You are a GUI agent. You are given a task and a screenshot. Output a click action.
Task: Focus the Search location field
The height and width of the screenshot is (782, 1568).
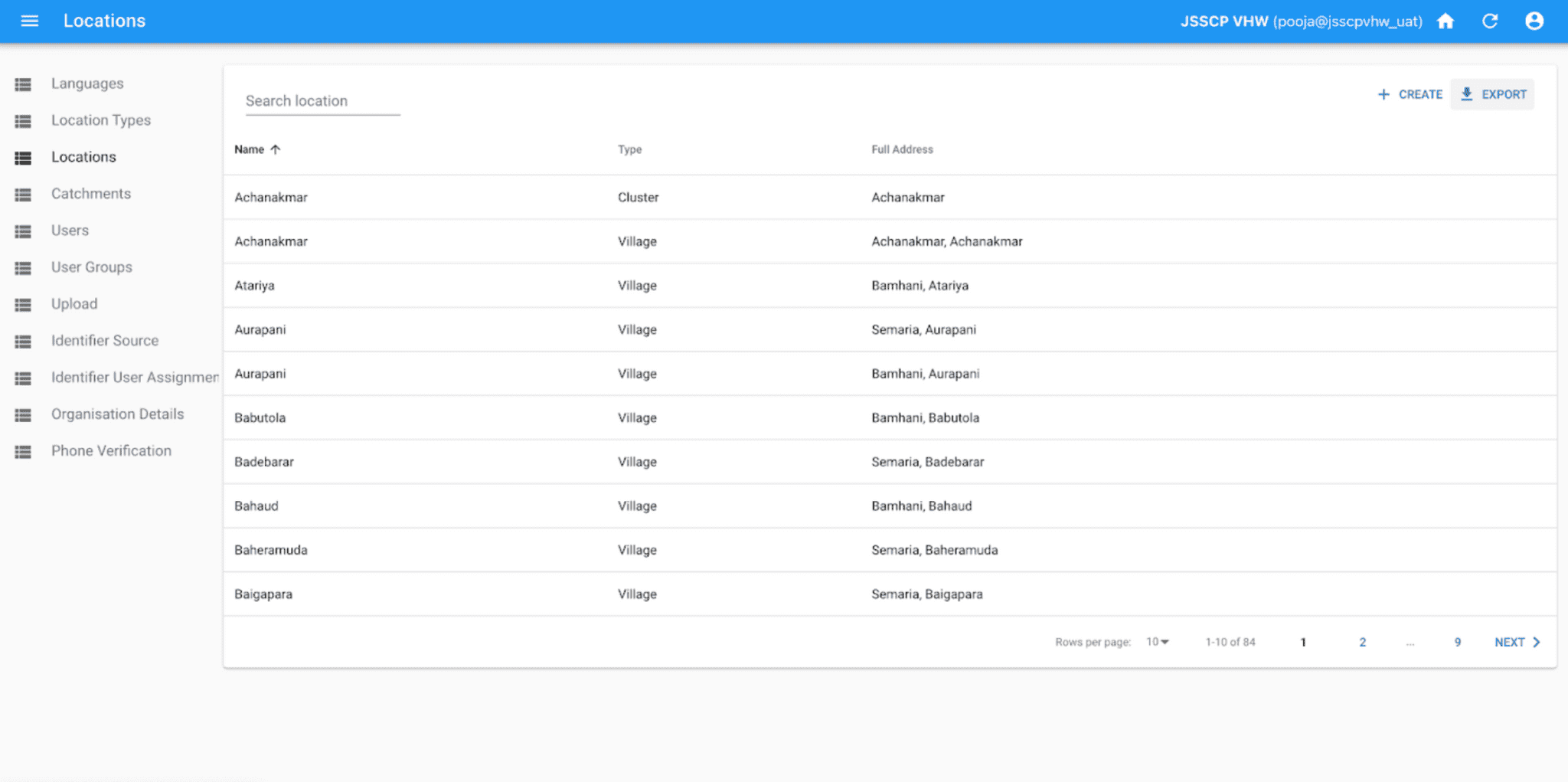(x=323, y=101)
